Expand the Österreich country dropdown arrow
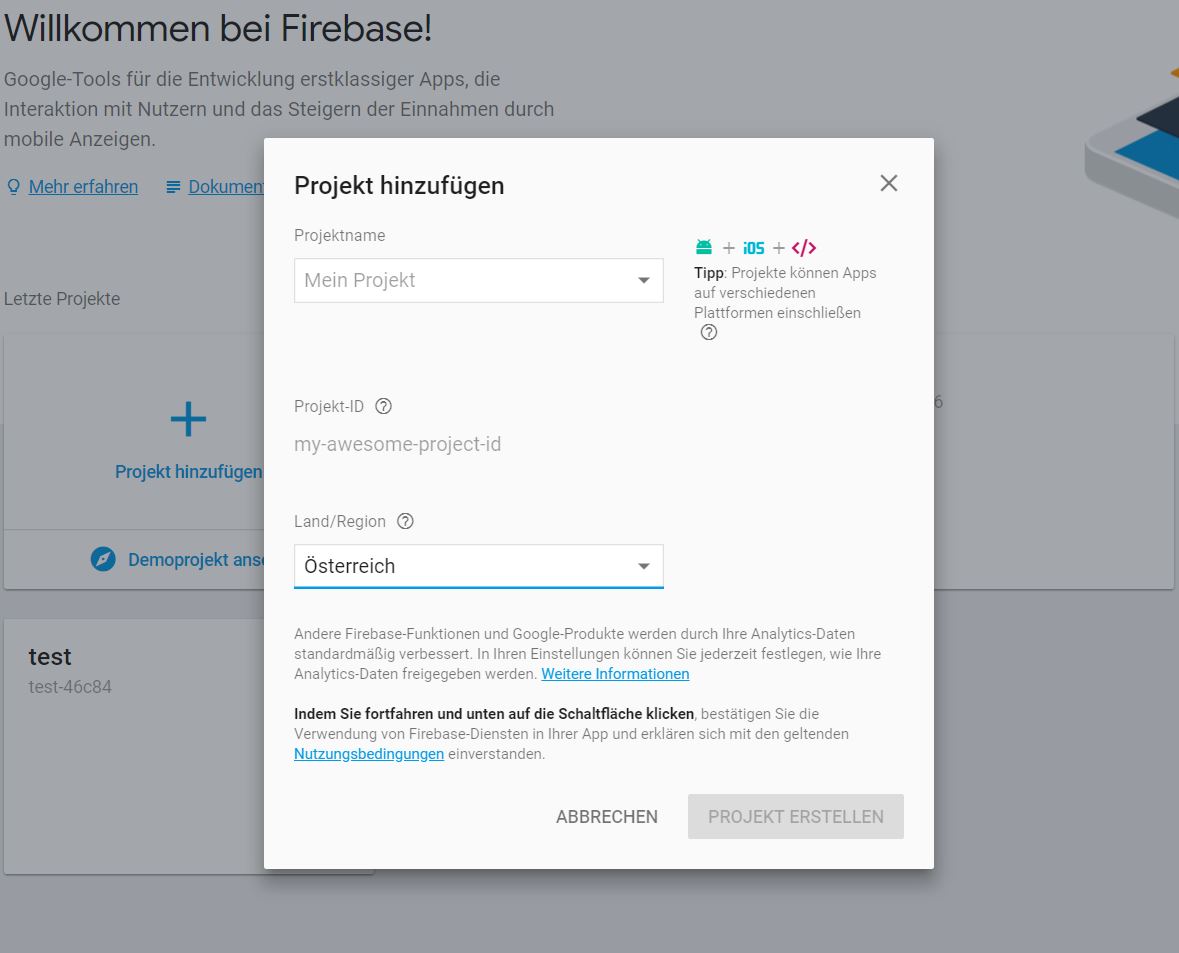1179x953 pixels. [x=644, y=566]
